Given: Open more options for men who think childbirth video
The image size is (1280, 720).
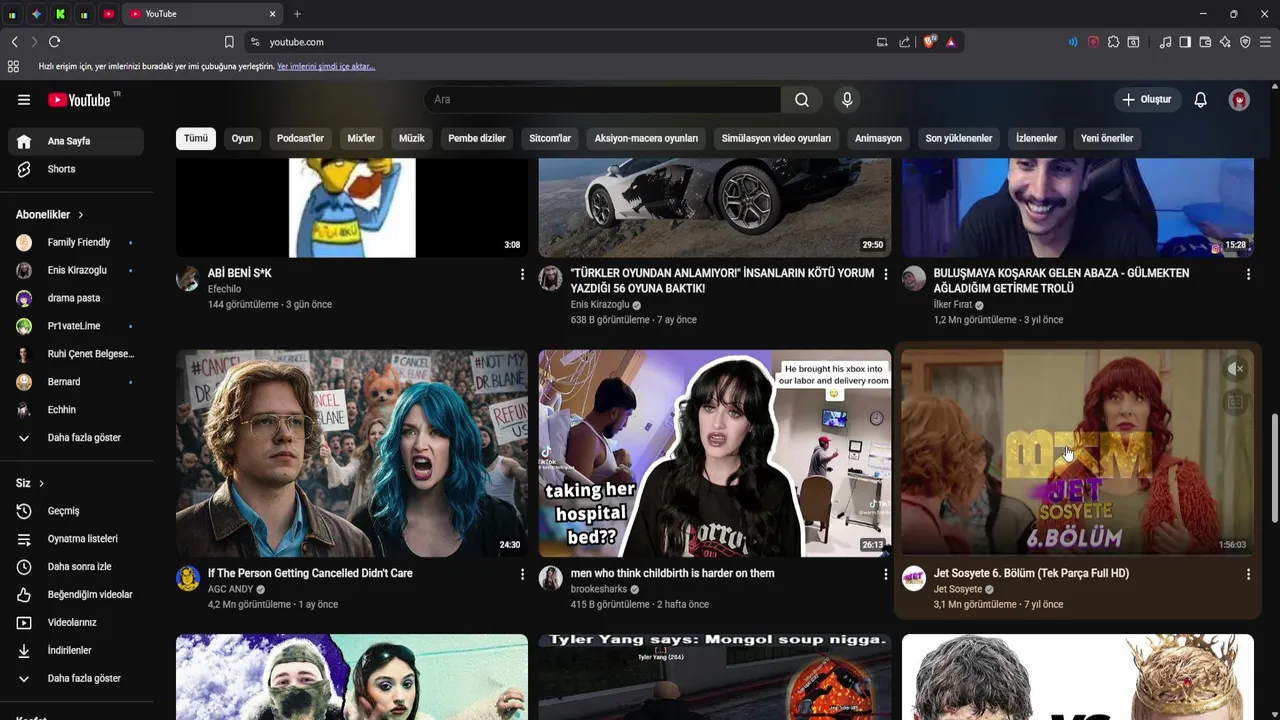Looking at the screenshot, I should (x=885, y=574).
